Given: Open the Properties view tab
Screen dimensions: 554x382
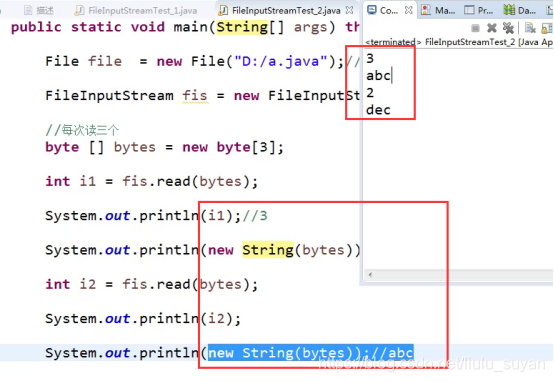Looking at the screenshot, I should [479, 11].
